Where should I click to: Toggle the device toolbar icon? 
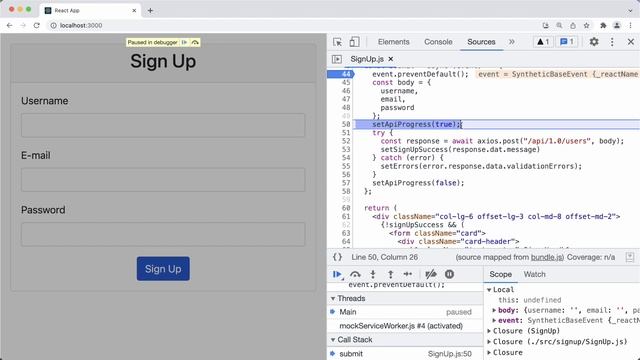click(x=354, y=42)
